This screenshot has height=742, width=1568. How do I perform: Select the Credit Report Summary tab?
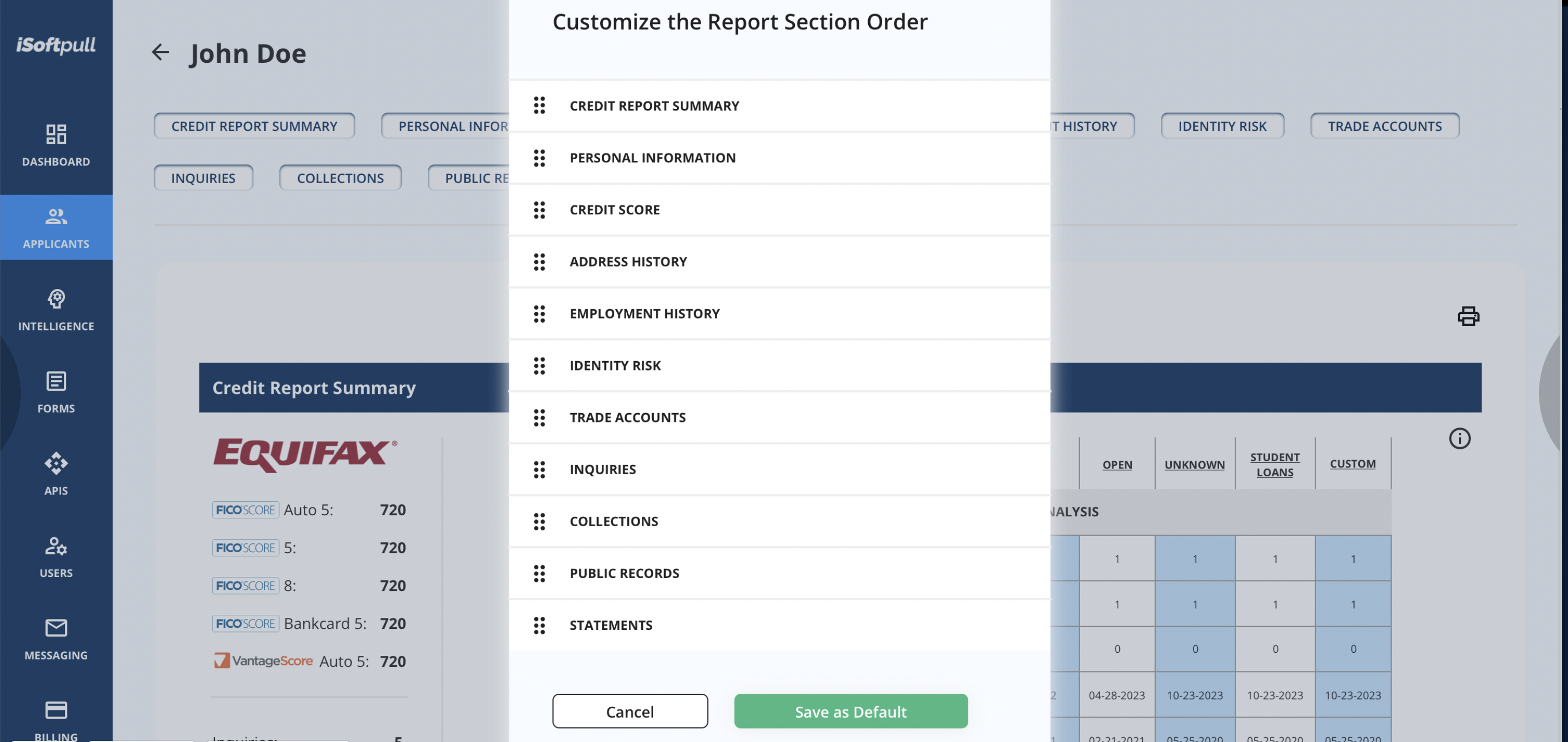254,125
